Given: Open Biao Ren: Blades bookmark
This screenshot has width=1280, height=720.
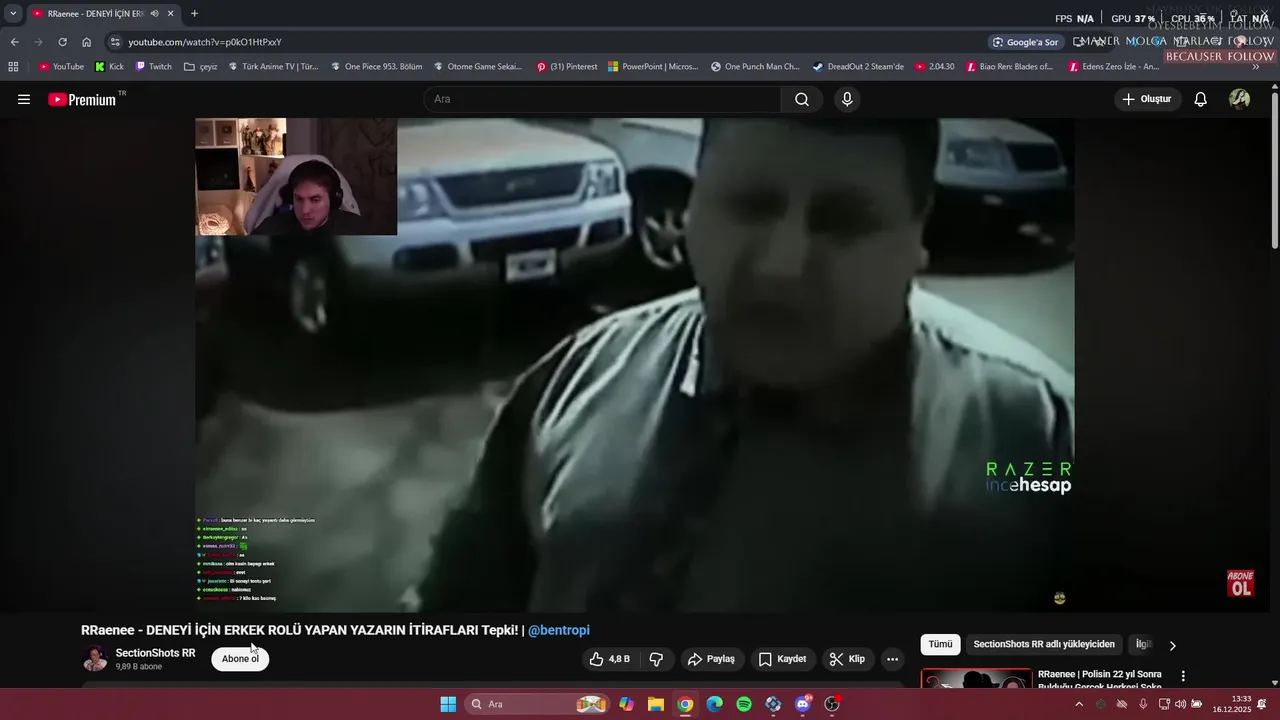Looking at the screenshot, I should click(x=1009, y=67).
